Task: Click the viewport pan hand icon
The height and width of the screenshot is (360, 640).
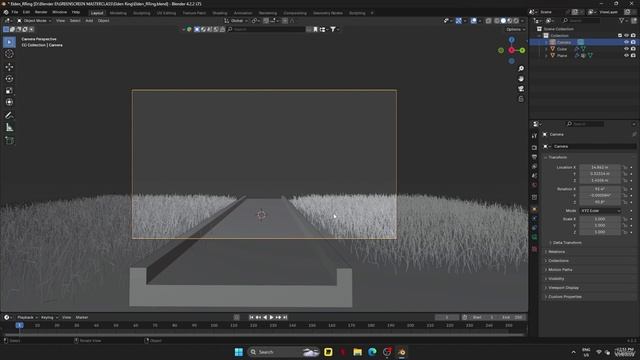Action: 521,79
